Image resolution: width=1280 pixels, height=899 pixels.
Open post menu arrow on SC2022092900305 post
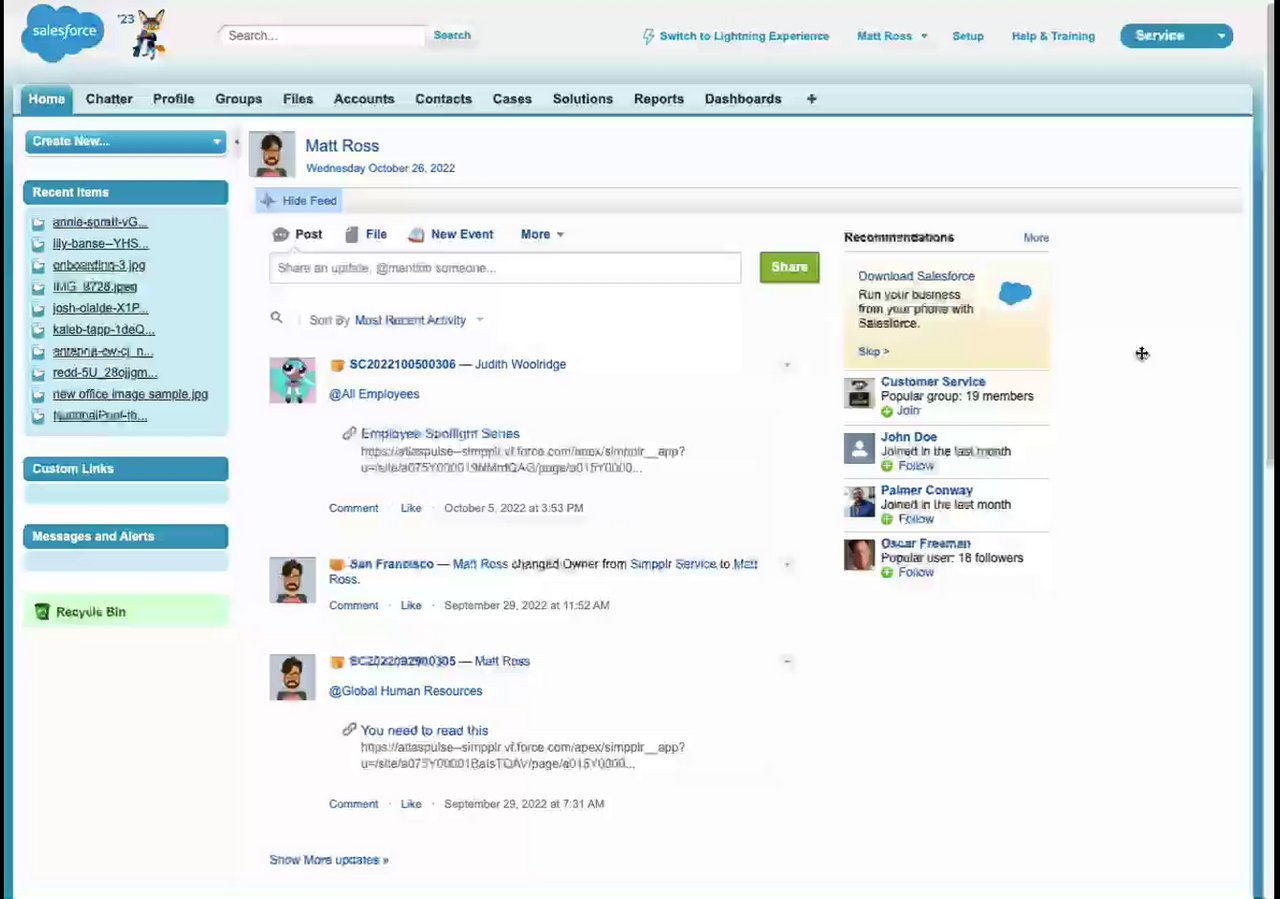click(787, 661)
